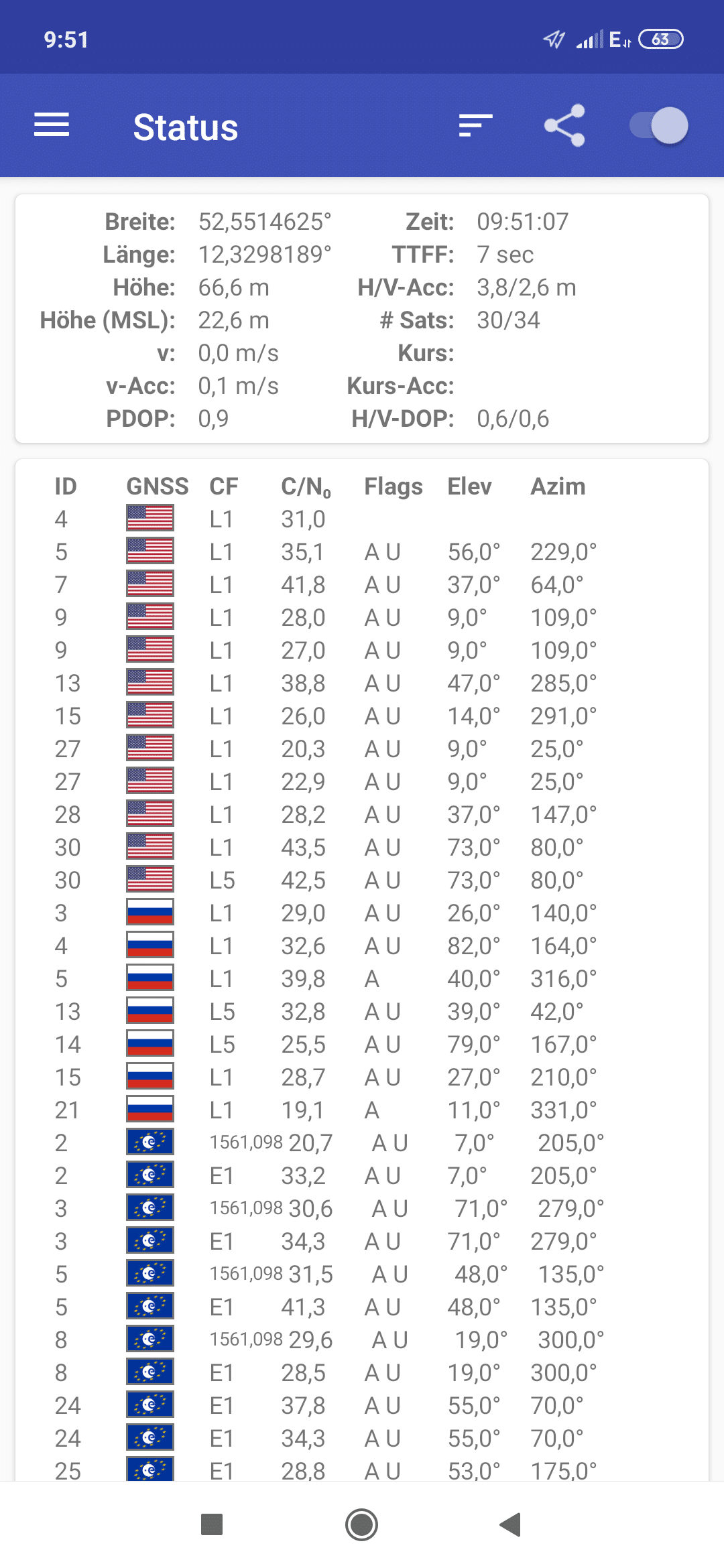
Task: Tap the Status title in app bar
Action: click(x=186, y=127)
